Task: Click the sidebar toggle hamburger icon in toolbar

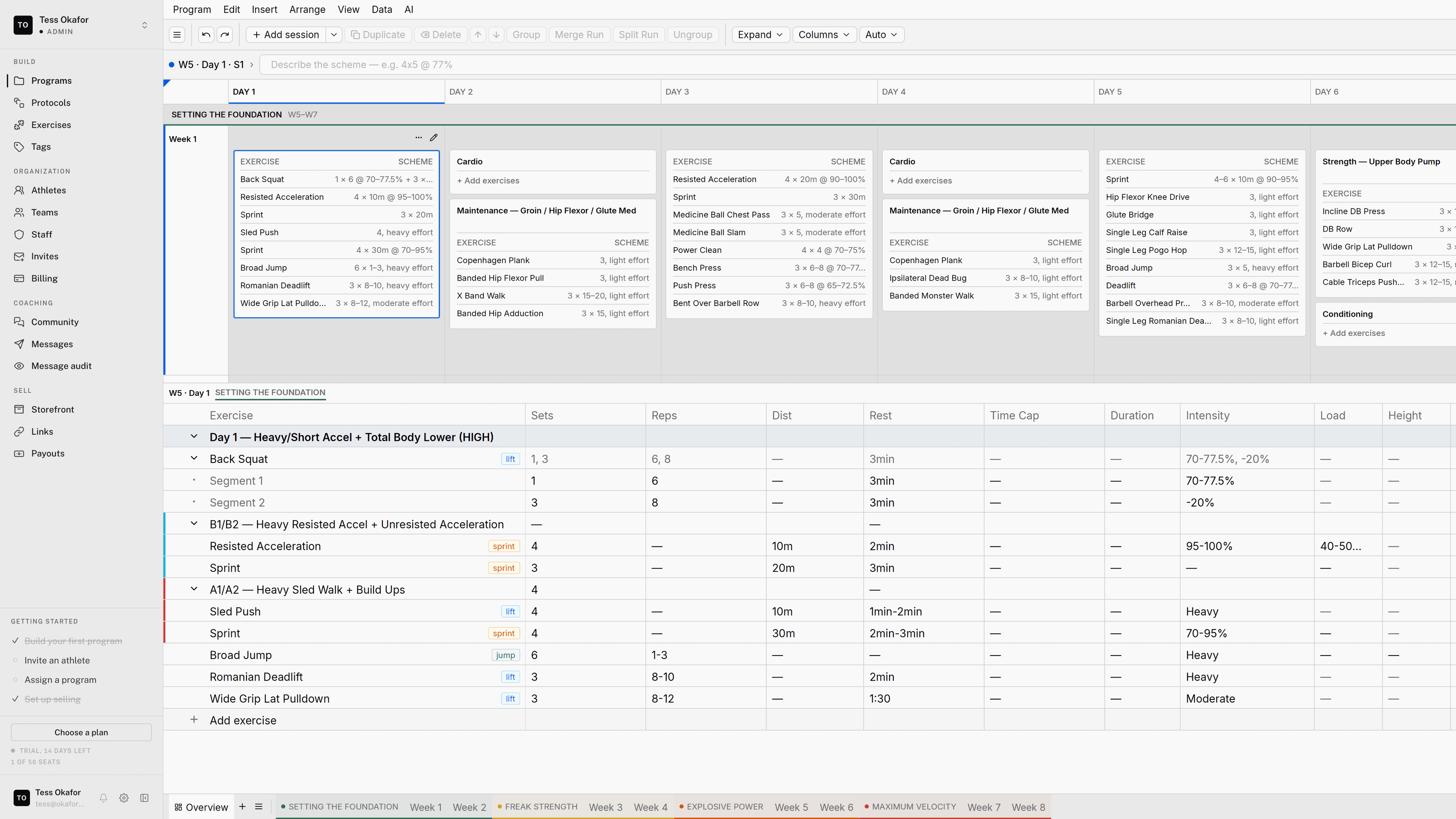Action: pyautogui.click(x=177, y=35)
